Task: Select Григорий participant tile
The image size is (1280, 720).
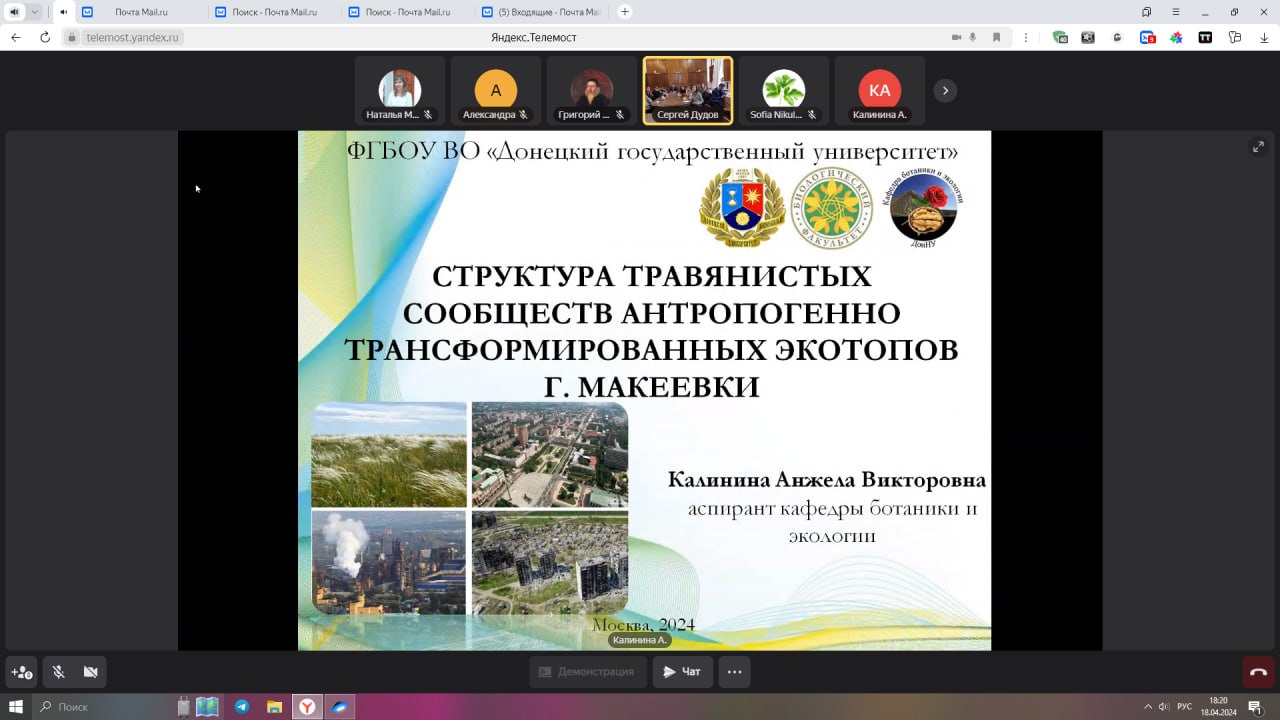Action: point(592,90)
